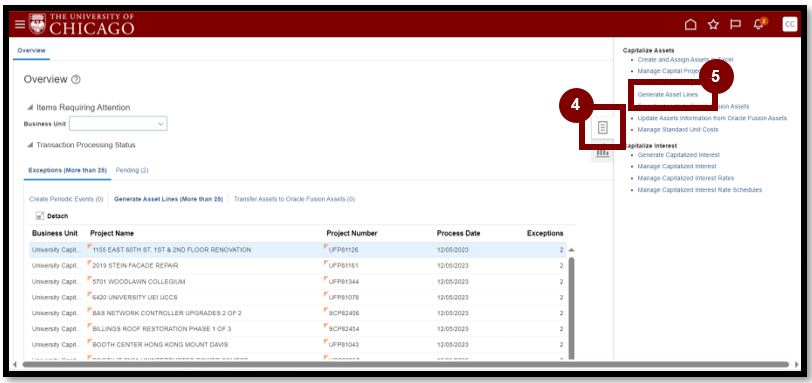Image resolution: width=812 pixels, height=383 pixels.
Task: Click Generate Asset Lines task link
Action: [x=668, y=95]
